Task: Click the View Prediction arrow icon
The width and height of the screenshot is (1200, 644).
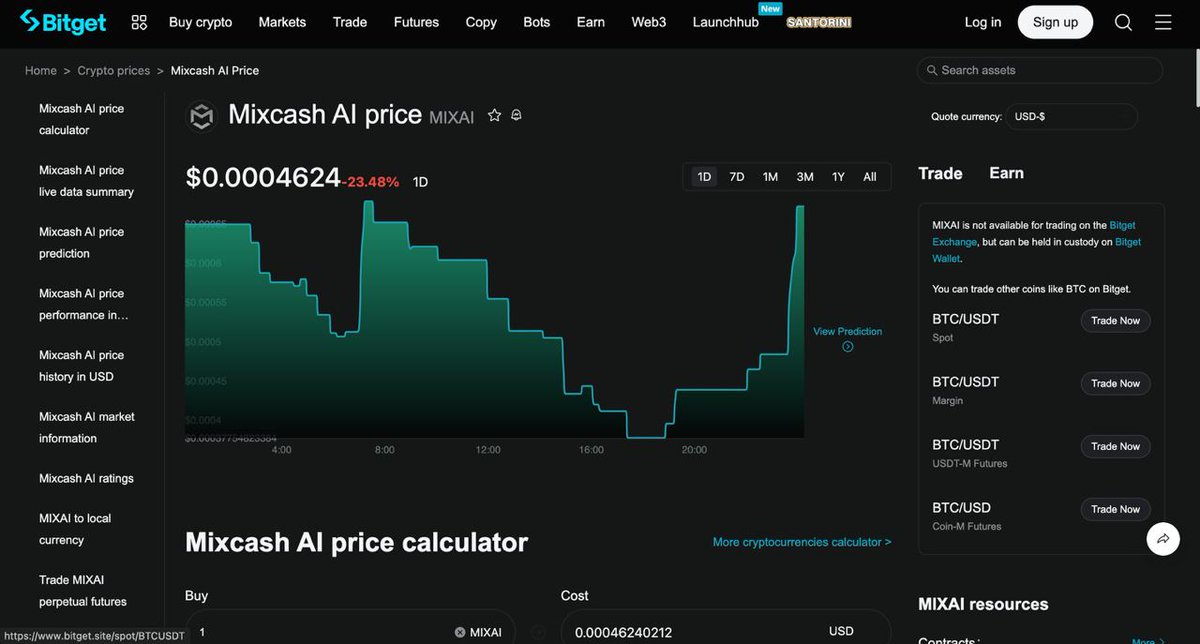Action: pyautogui.click(x=848, y=347)
